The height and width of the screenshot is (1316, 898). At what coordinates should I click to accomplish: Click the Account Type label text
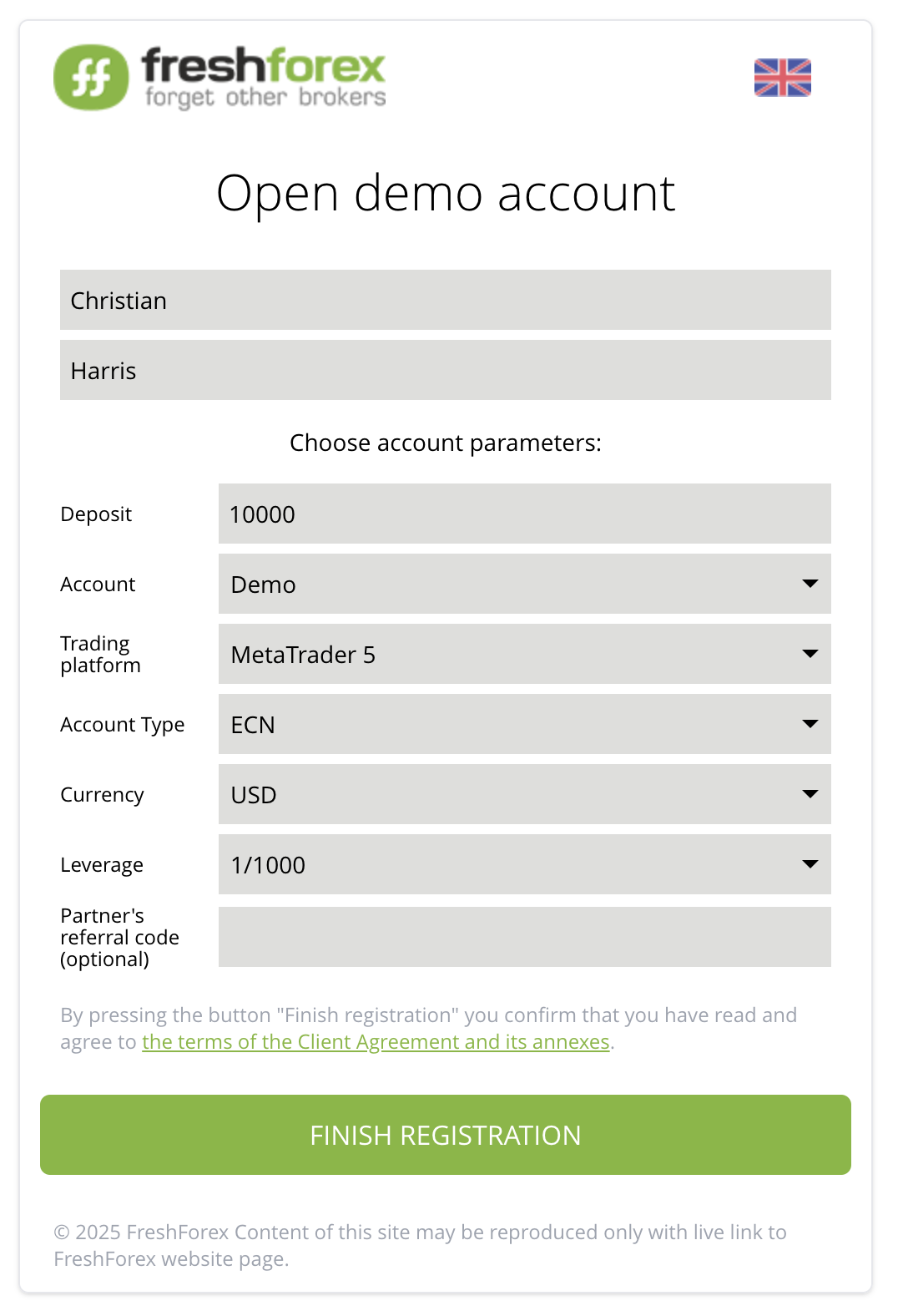pyautogui.click(x=122, y=725)
